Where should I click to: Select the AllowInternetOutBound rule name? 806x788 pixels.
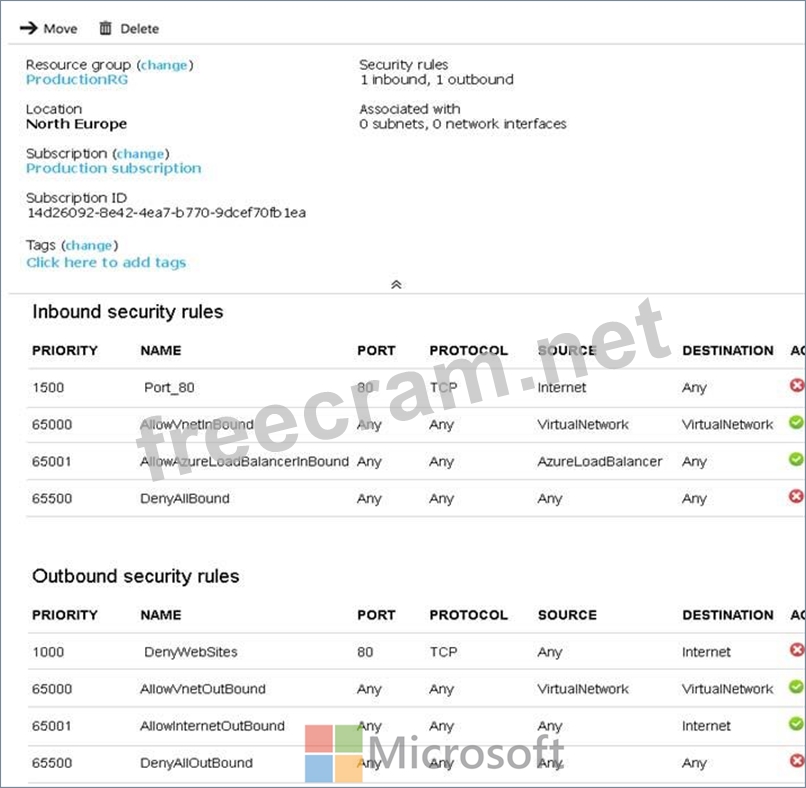pyautogui.click(x=212, y=726)
